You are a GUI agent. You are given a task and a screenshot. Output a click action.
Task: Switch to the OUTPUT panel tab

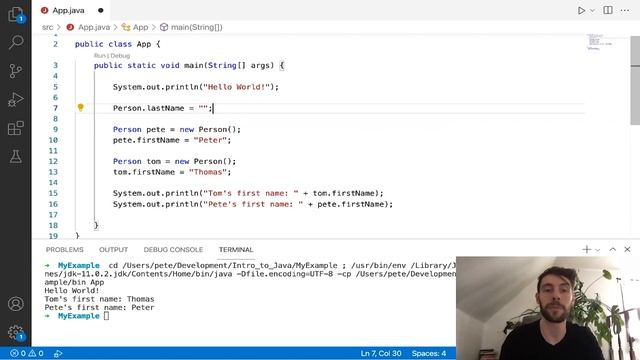coord(113,249)
